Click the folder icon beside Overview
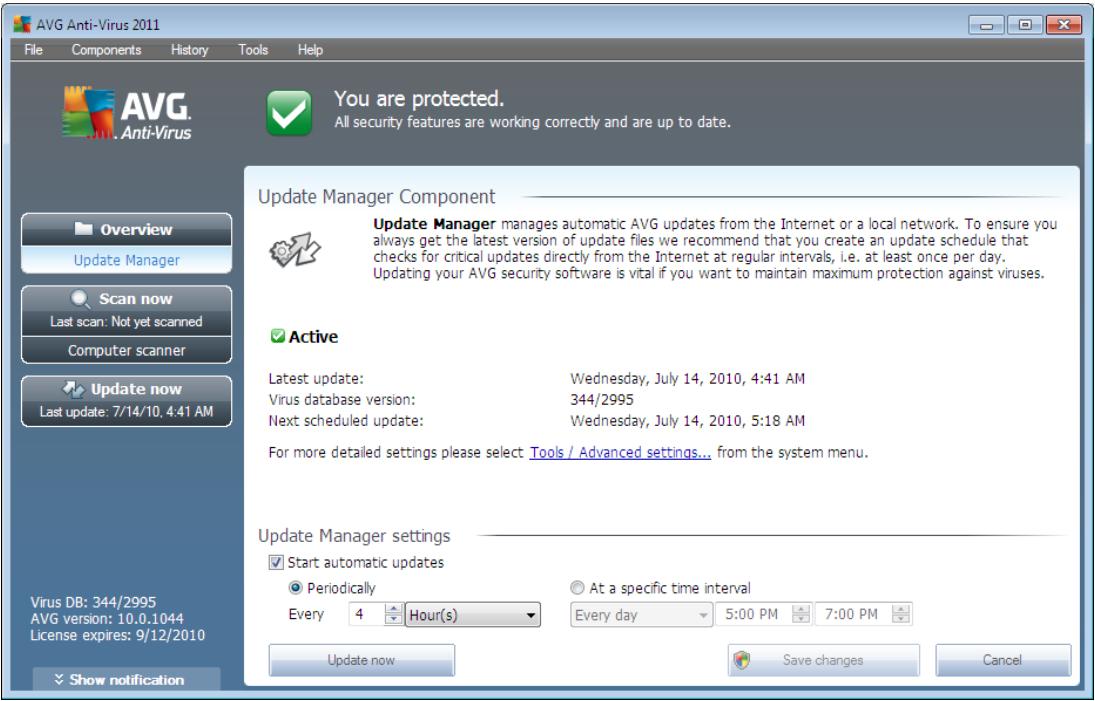This screenshot has height=701, width=1095. click(x=84, y=228)
